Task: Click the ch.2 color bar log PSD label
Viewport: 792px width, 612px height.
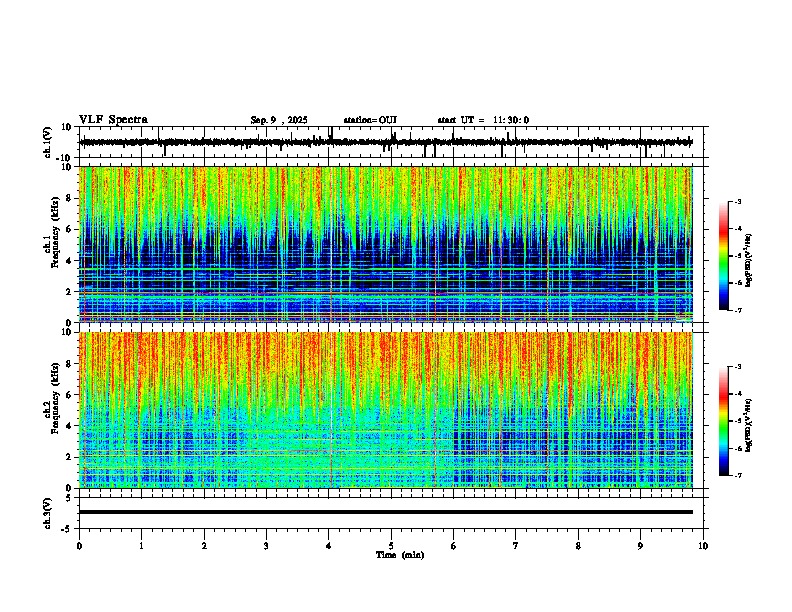Action: pos(749,425)
